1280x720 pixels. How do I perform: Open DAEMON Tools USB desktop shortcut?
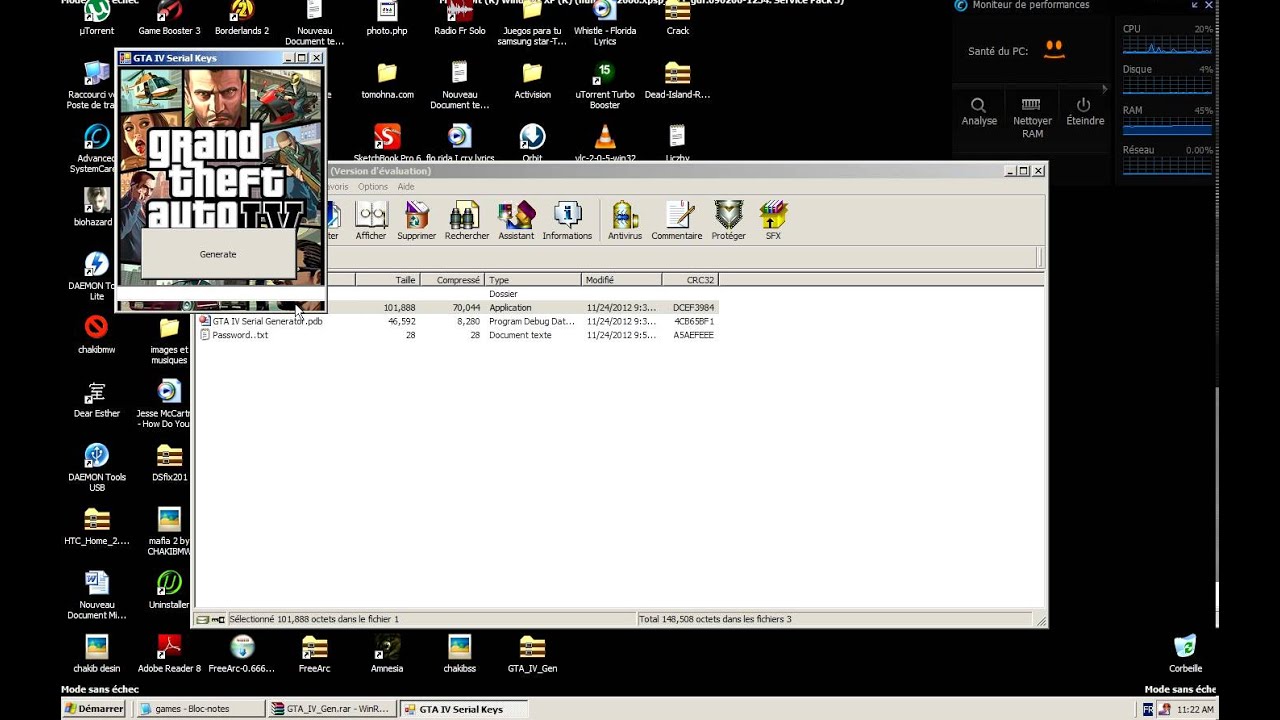click(x=97, y=467)
